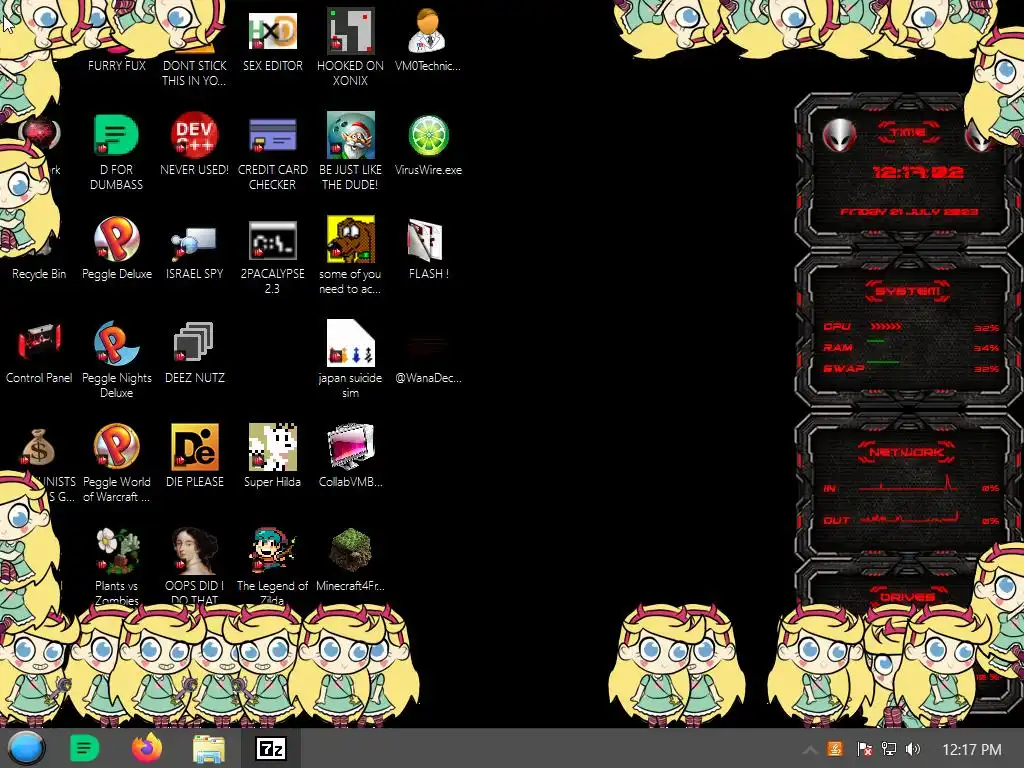This screenshot has width=1024, height=768.
Task: Show hidden tray icons arrow
Action: point(810,750)
